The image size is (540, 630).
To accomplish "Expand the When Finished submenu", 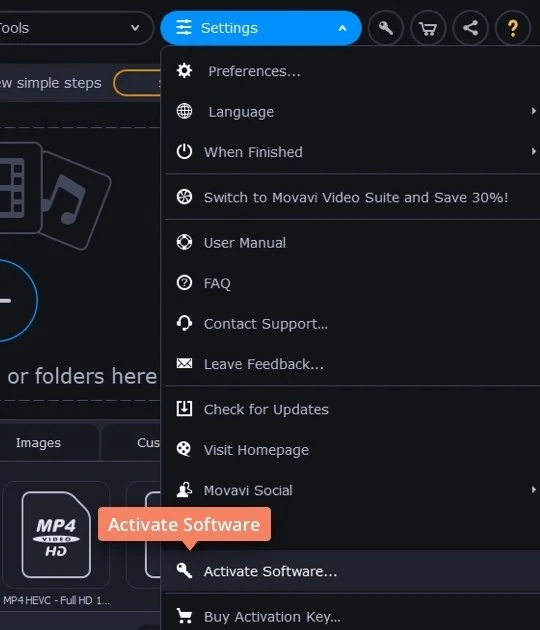I will click(352, 152).
